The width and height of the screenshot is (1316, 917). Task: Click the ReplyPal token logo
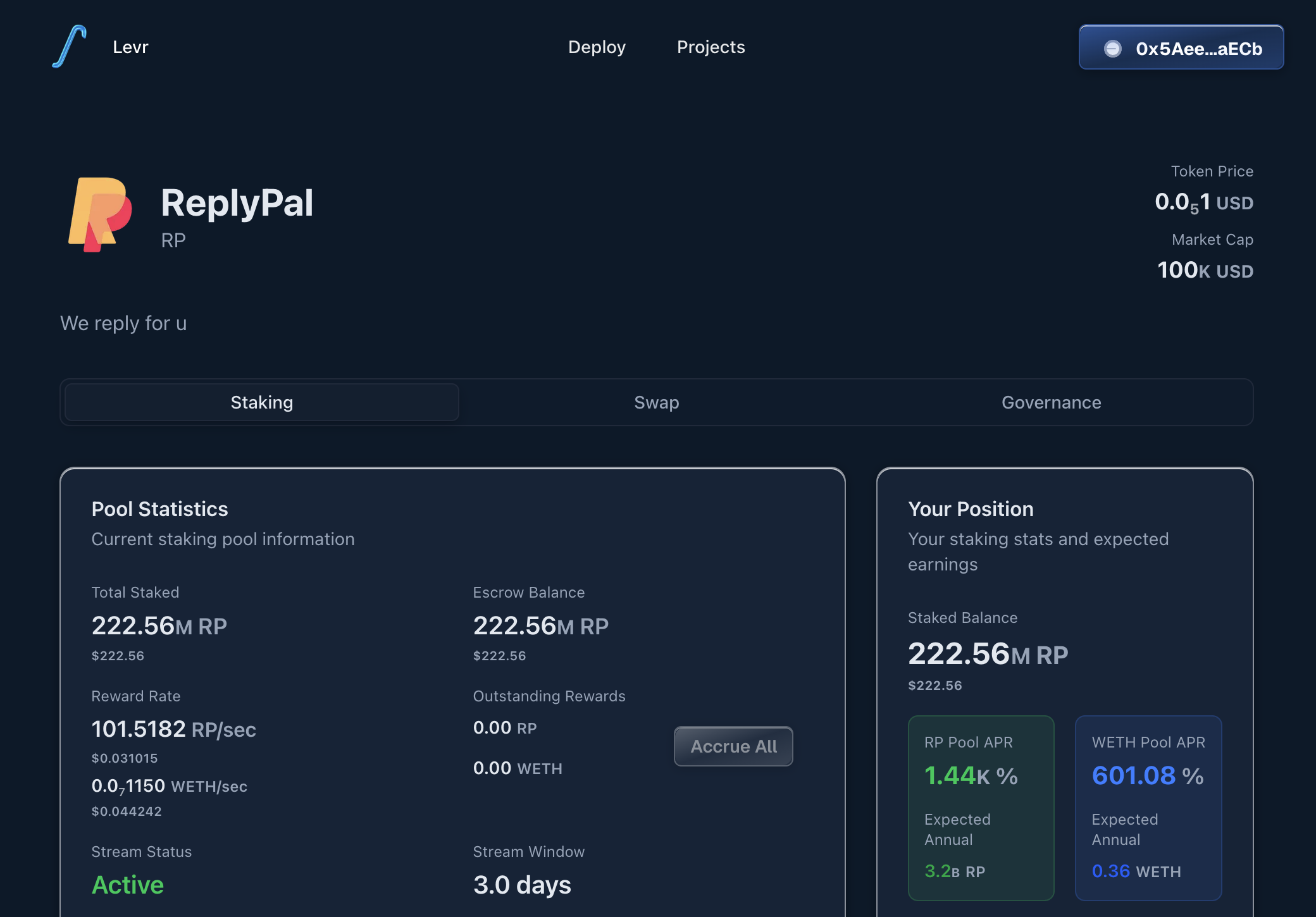[100, 214]
